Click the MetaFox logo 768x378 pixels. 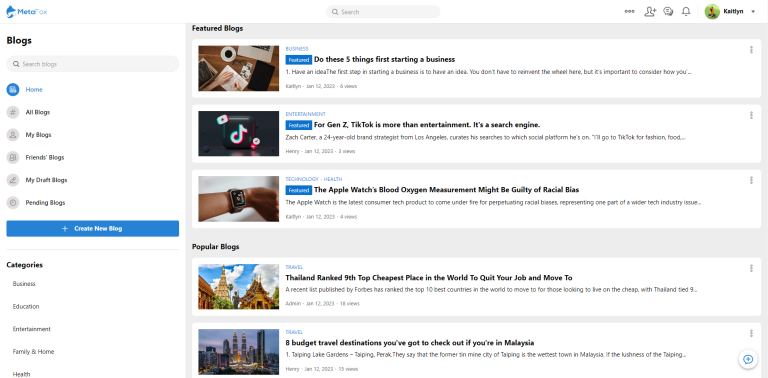coord(27,11)
